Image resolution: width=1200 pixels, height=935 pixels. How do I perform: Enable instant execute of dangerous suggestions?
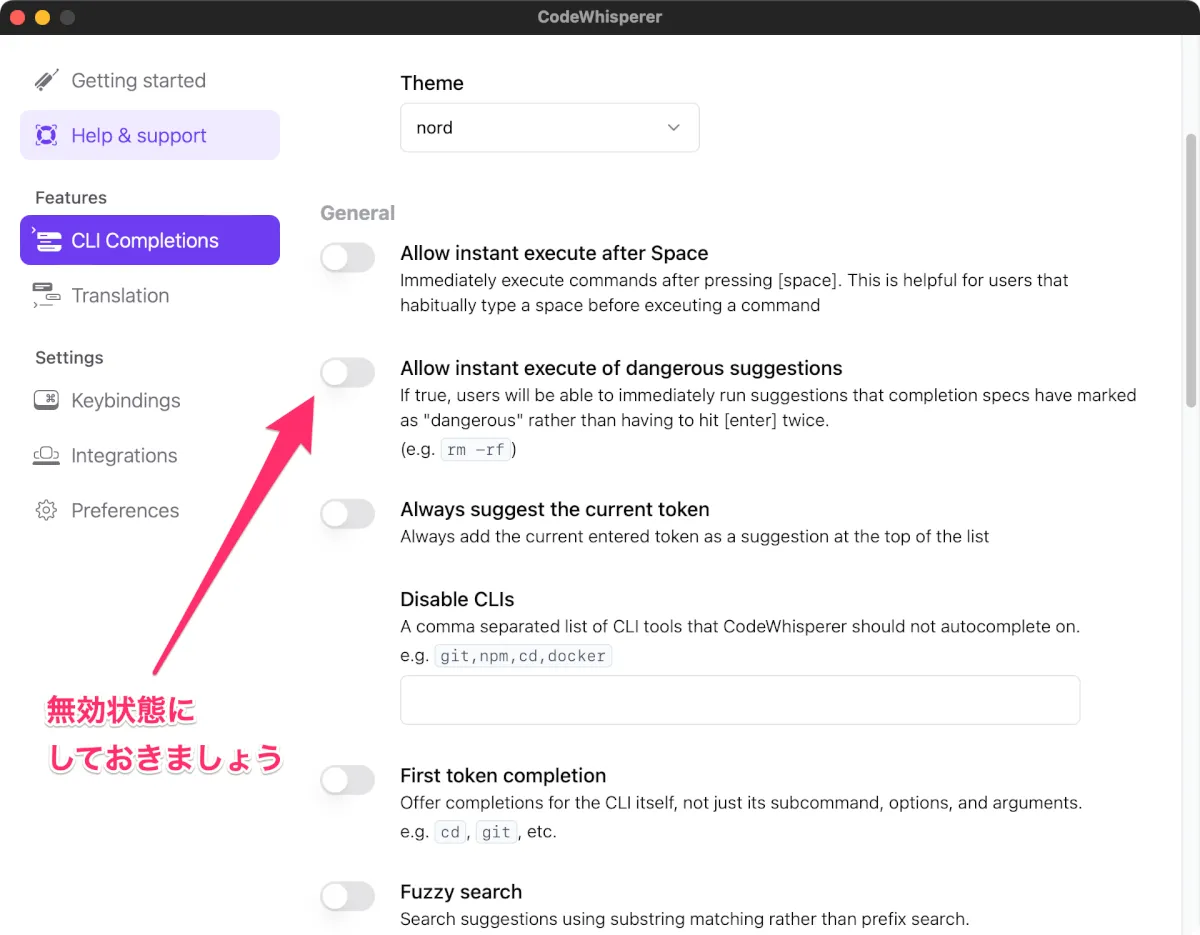click(347, 373)
